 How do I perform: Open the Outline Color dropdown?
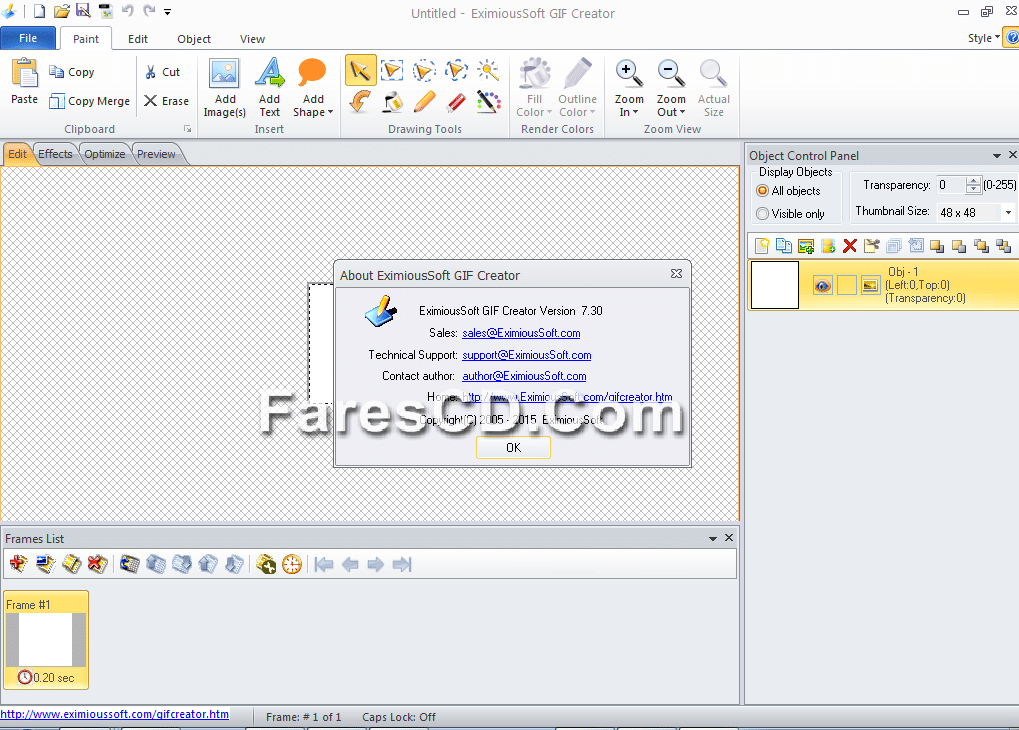tap(577, 112)
